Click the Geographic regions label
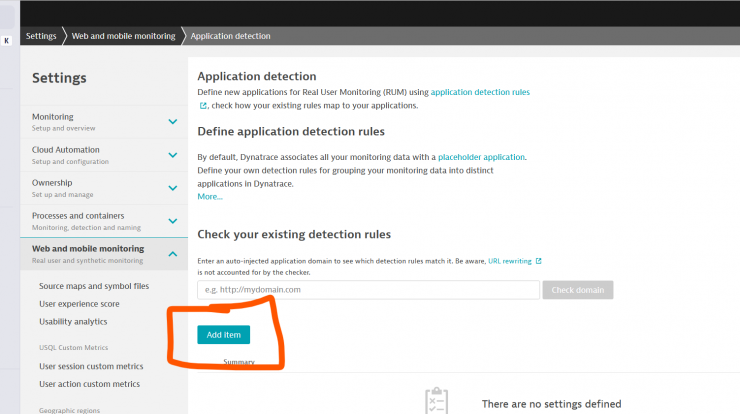Image resolution: width=740 pixels, height=414 pixels. tap(69, 410)
